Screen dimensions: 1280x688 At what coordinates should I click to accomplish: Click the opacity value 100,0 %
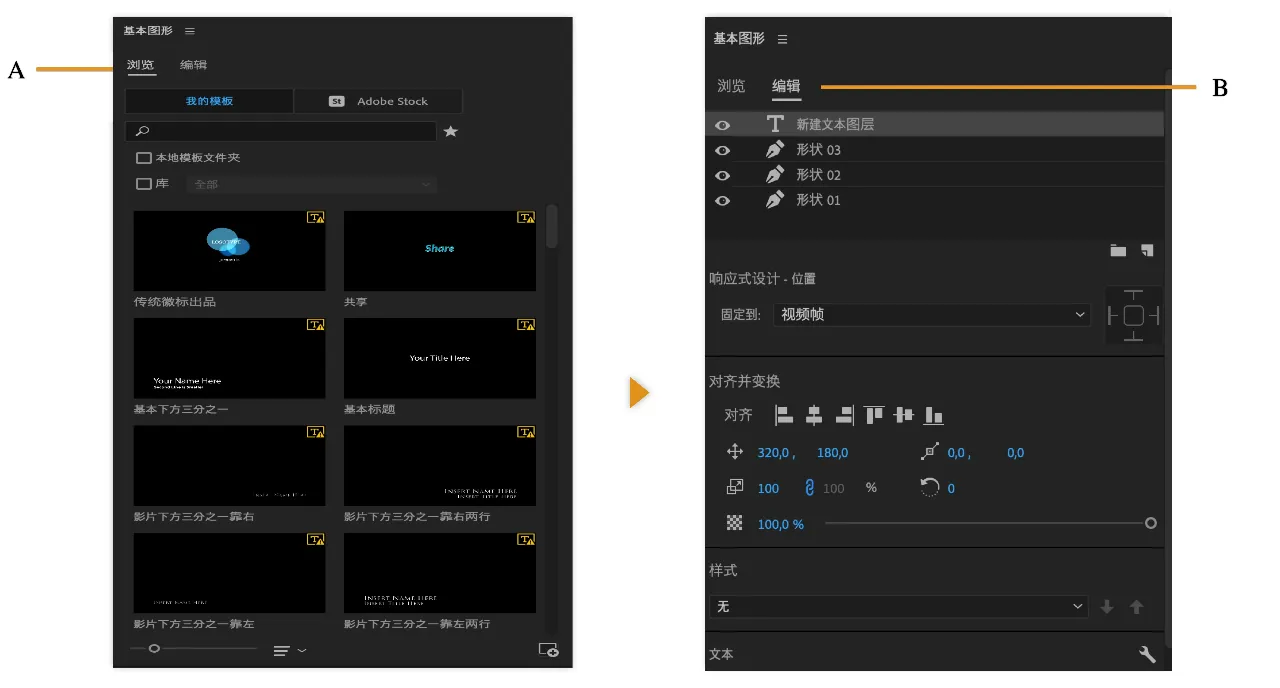tap(780, 524)
